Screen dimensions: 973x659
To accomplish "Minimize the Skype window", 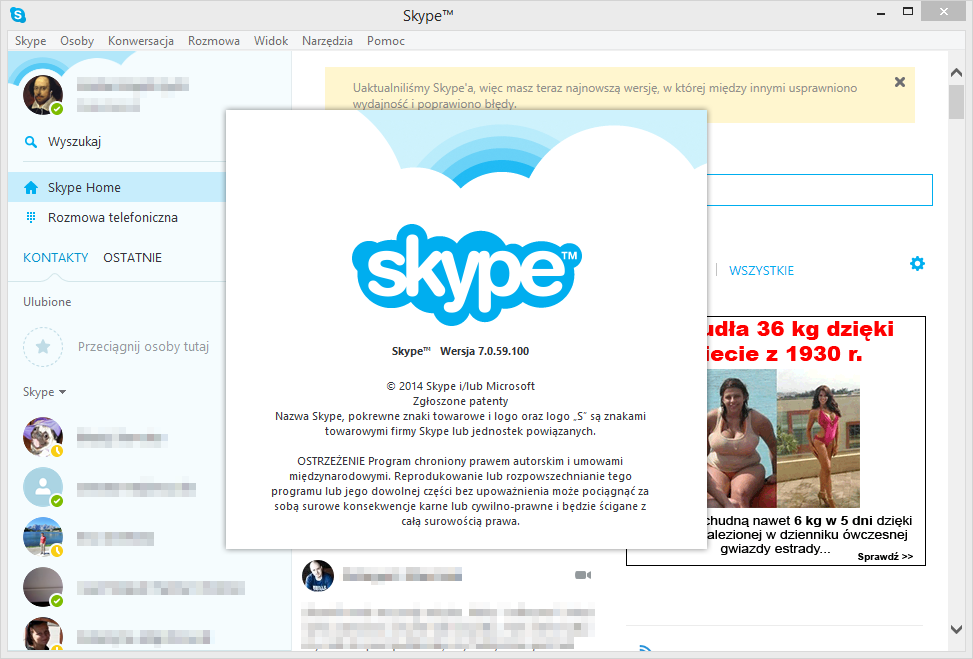I will coord(881,12).
